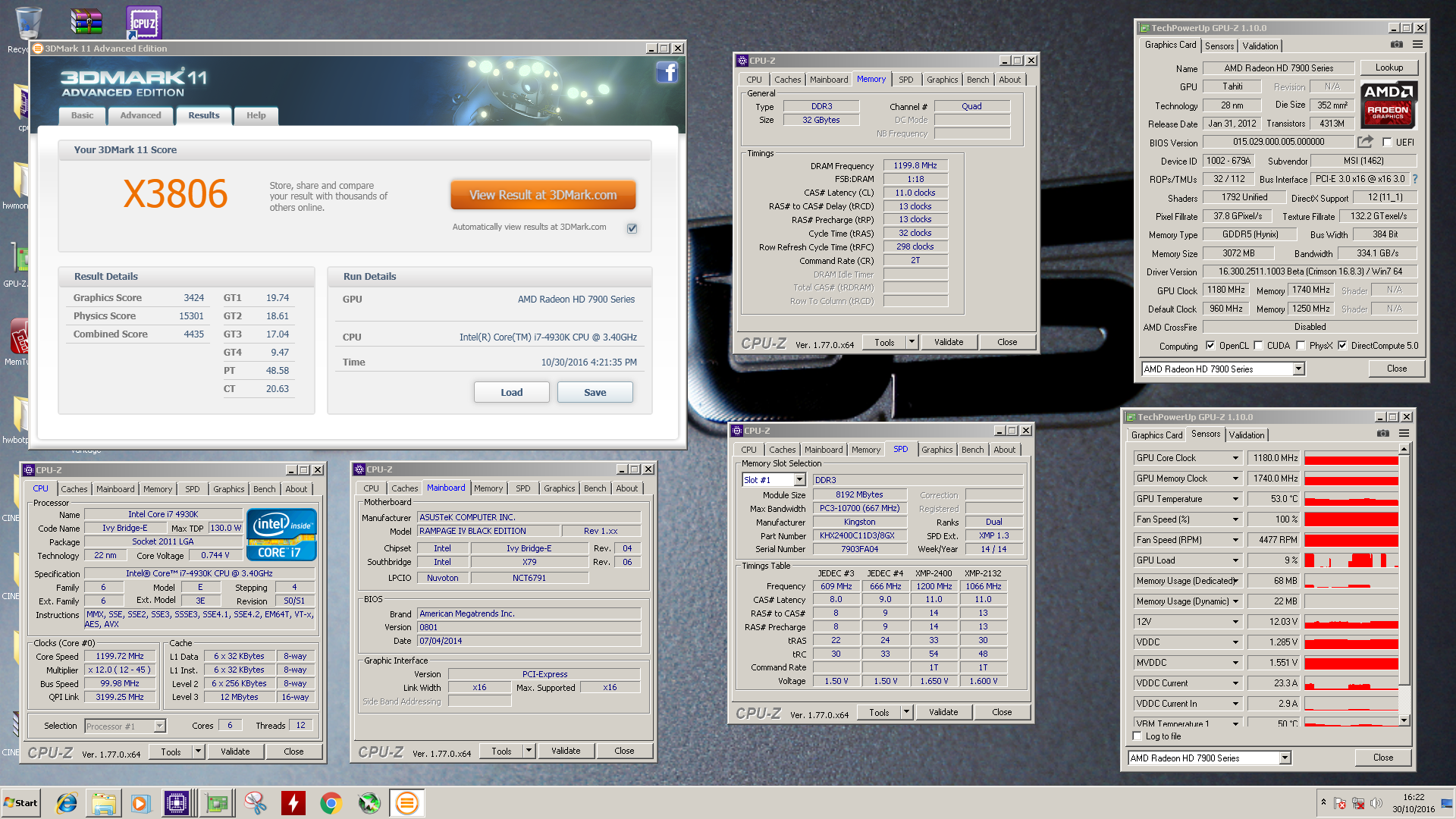Open the GPU Core Clock sensor dropdown
Viewport: 1456px width, 819px height.
tap(1235, 458)
